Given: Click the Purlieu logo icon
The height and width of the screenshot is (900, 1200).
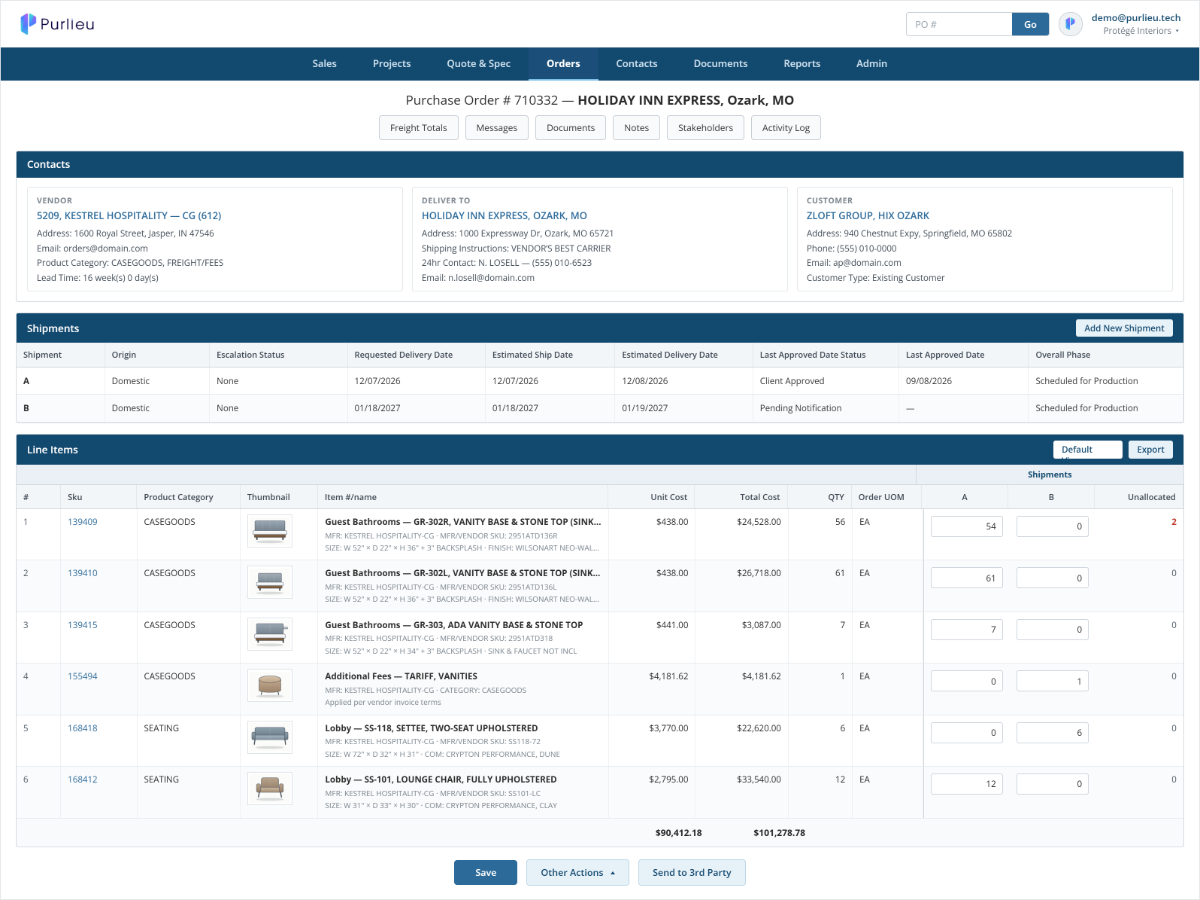Looking at the screenshot, I should tap(29, 24).
